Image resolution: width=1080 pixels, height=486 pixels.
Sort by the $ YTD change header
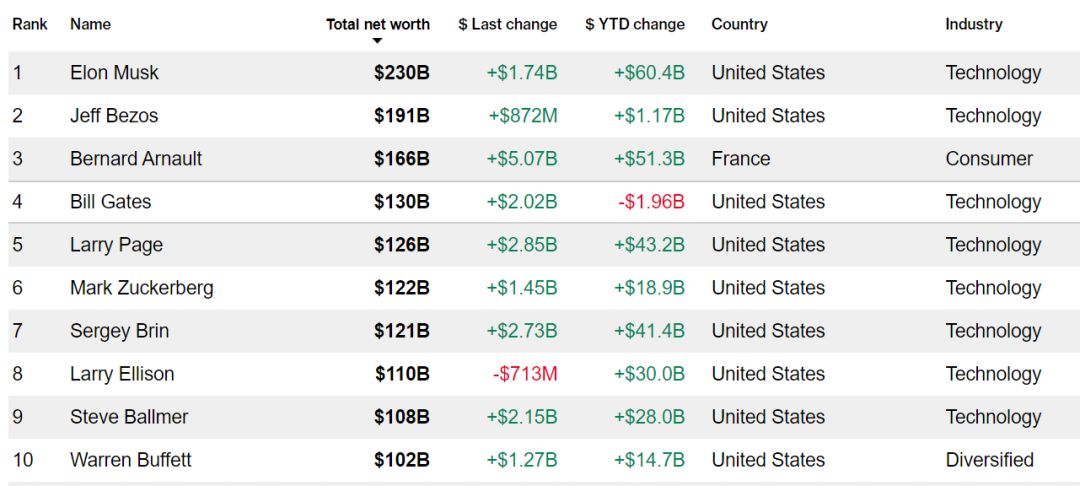tap(635, 24)
